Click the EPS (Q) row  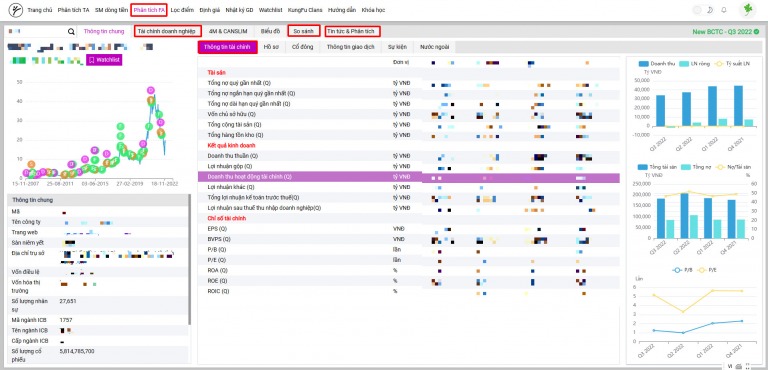[408, 228]
